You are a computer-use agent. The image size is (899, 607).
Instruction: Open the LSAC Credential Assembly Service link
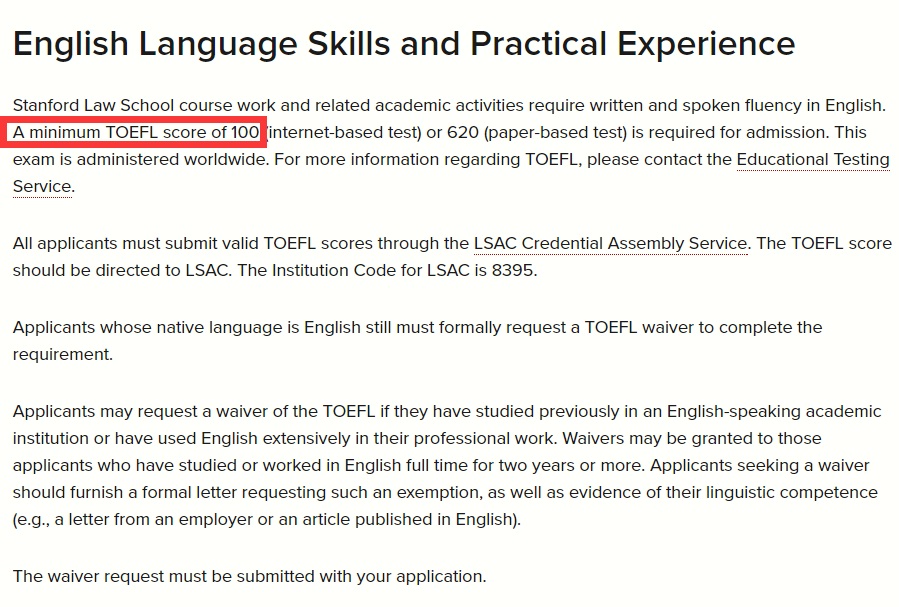point(611,244)
